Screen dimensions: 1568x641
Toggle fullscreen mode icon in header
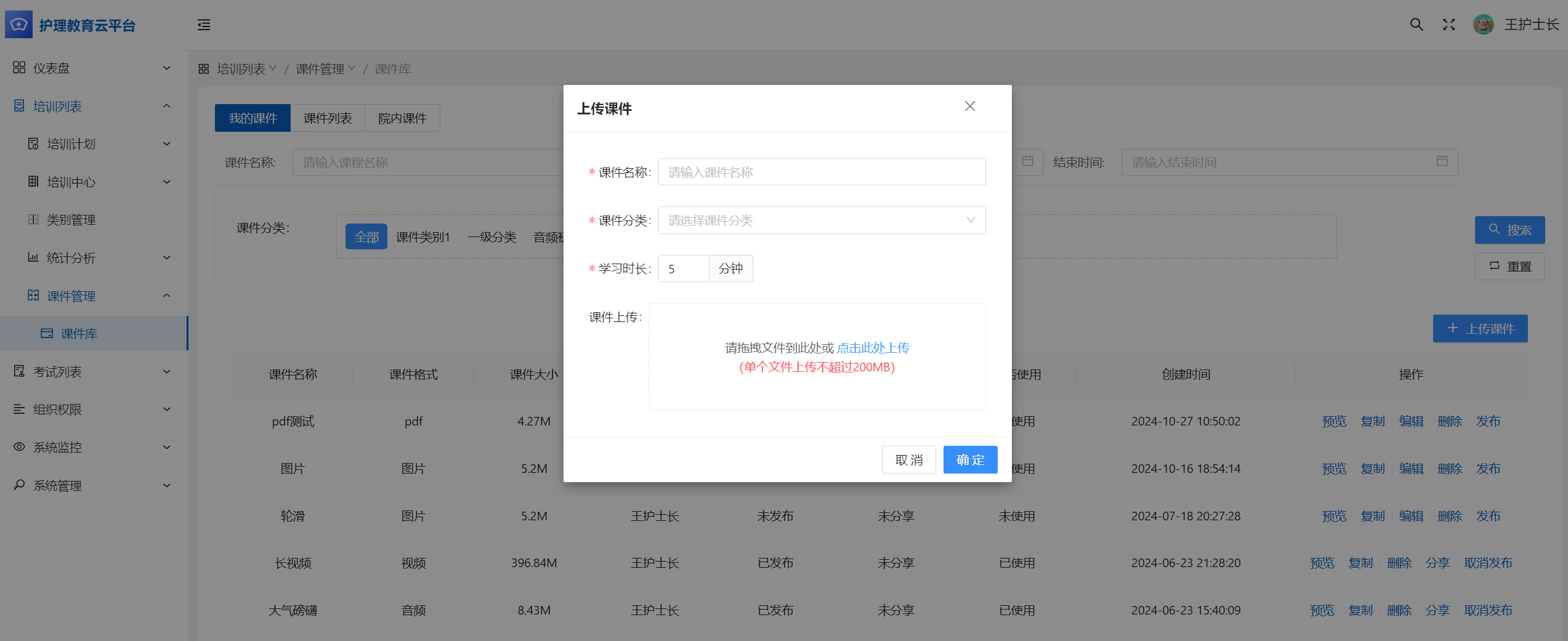tap(1449, 25)
